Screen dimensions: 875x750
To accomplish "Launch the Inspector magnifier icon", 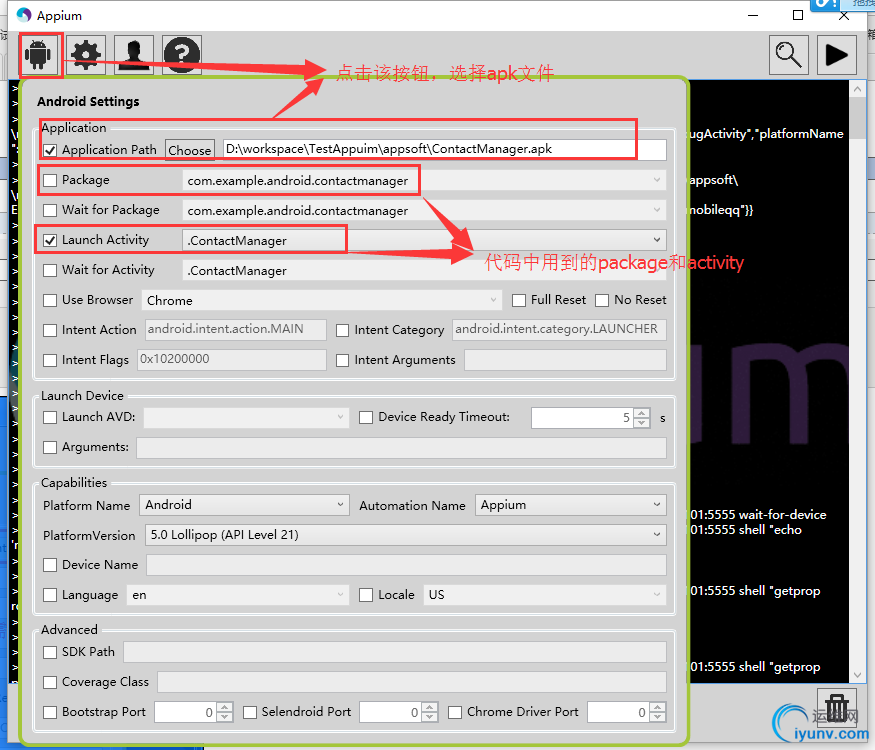I will click(789, 55).
